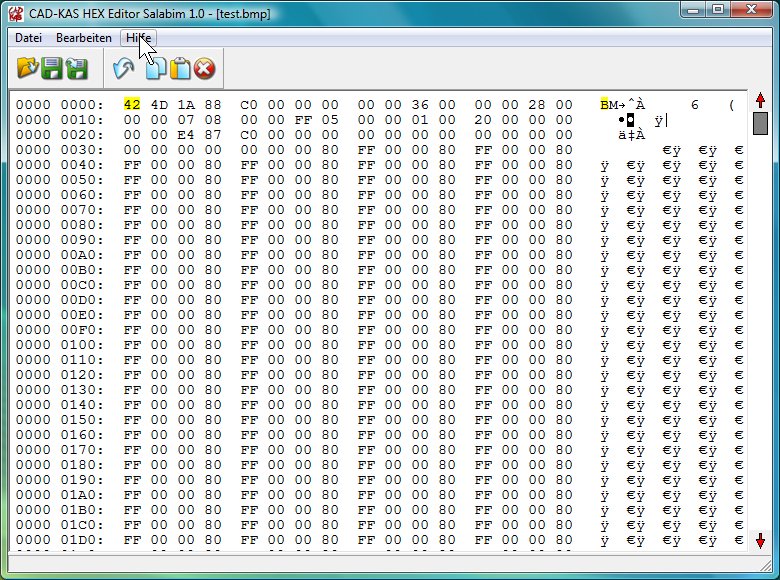The image size is (780, 580).
Task: Open the Bearbeiten menu
Action: (84, 37)
